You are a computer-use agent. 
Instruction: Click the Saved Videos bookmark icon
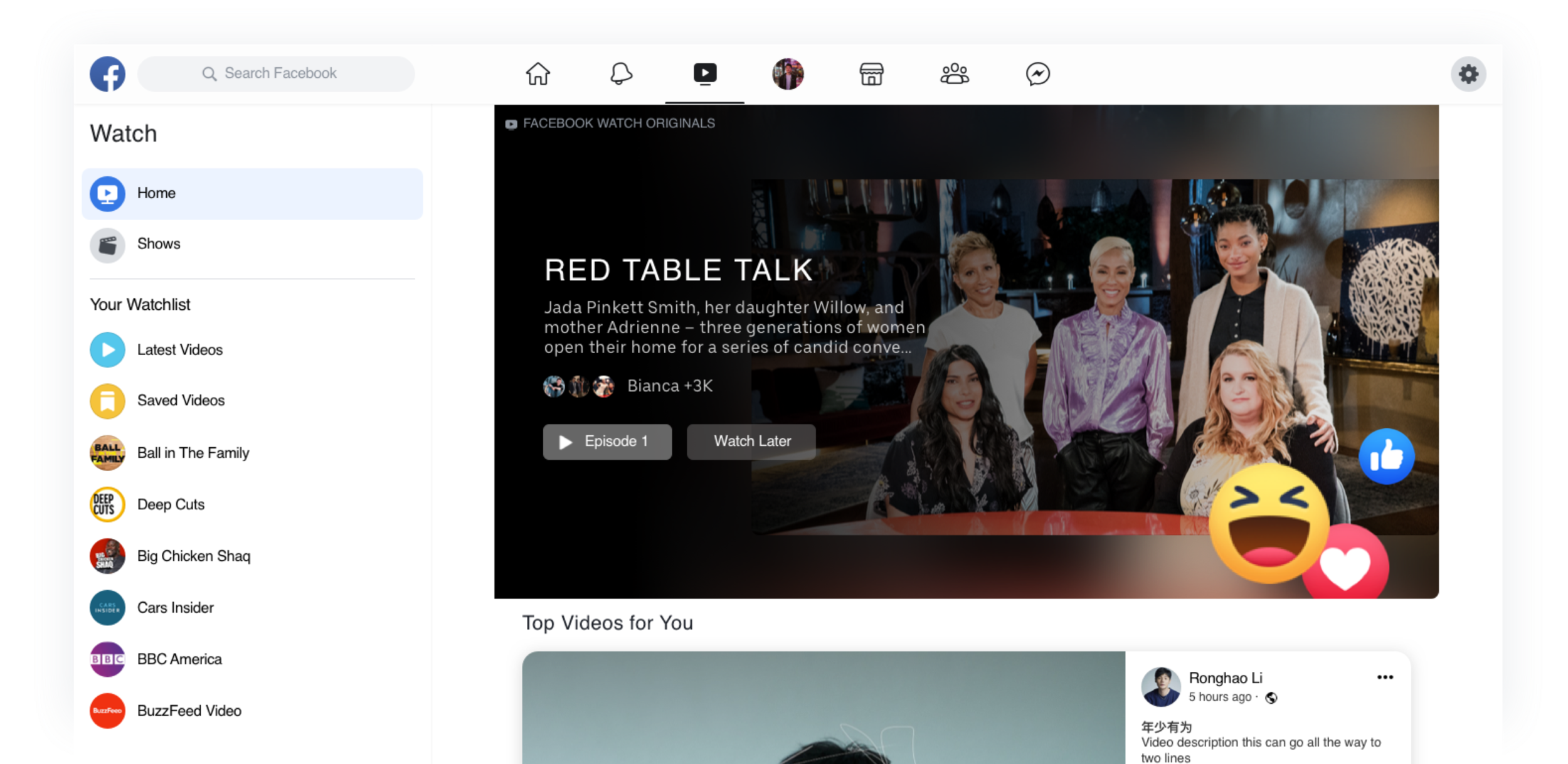pos(107,401)
